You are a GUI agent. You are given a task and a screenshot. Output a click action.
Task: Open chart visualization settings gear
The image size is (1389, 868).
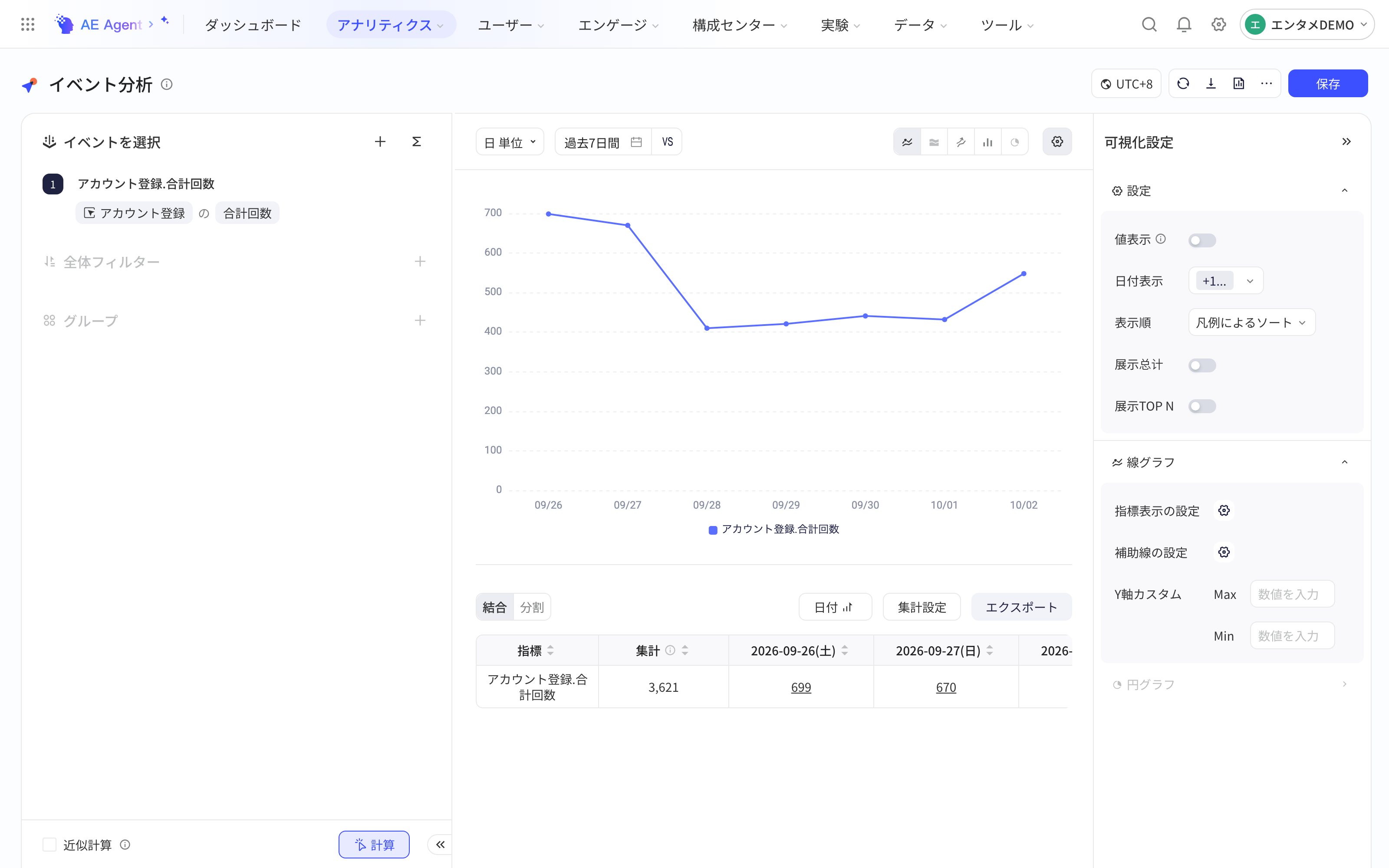(1057, 142)
